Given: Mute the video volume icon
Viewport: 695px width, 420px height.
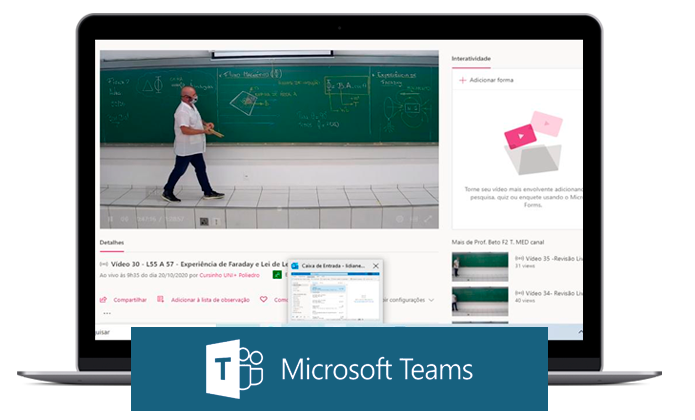Looking at the screenshot, I should tap(127, 219).
